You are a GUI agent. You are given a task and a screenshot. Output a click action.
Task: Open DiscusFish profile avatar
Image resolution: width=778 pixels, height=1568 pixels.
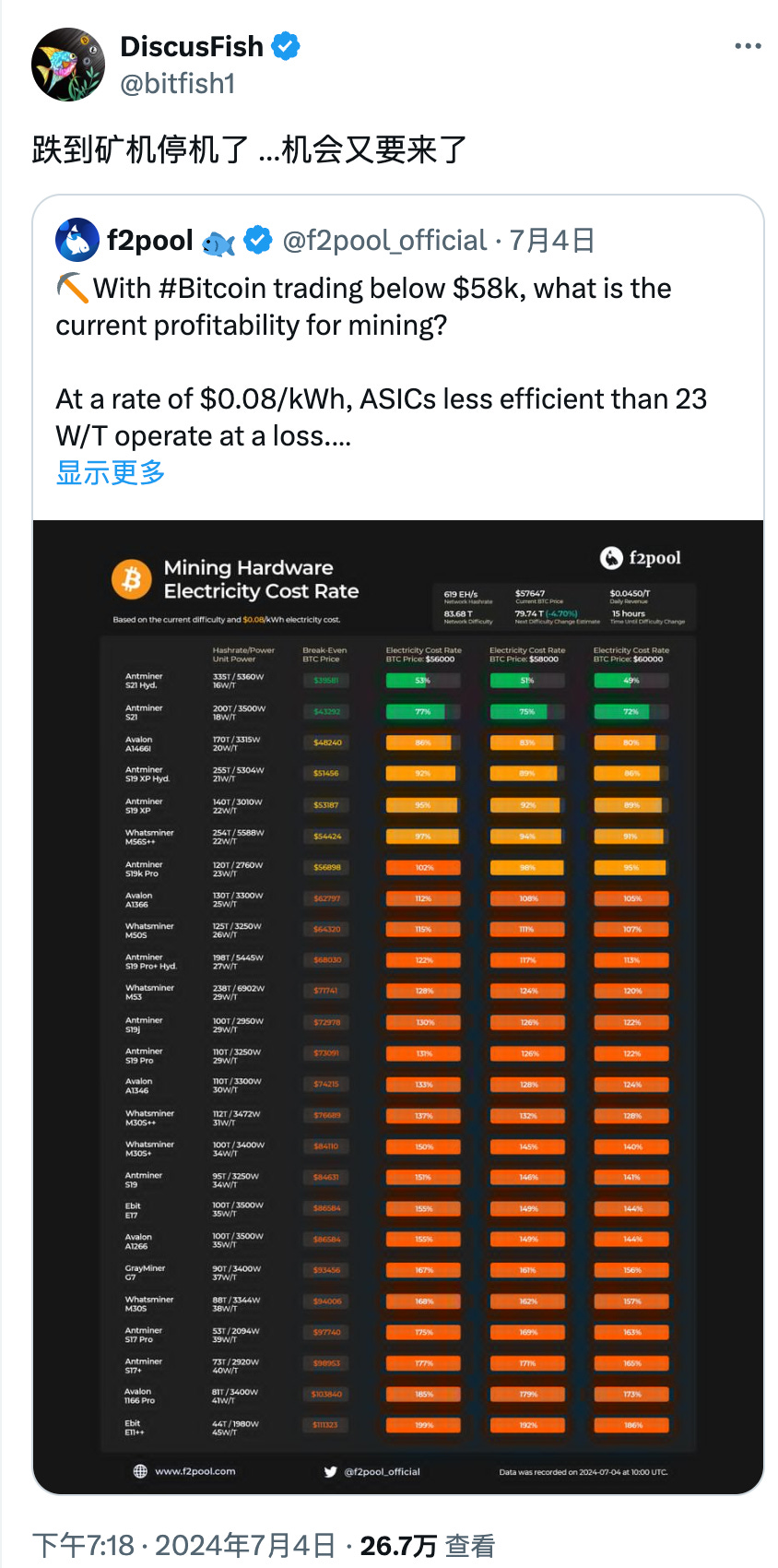tap(68, 65)
